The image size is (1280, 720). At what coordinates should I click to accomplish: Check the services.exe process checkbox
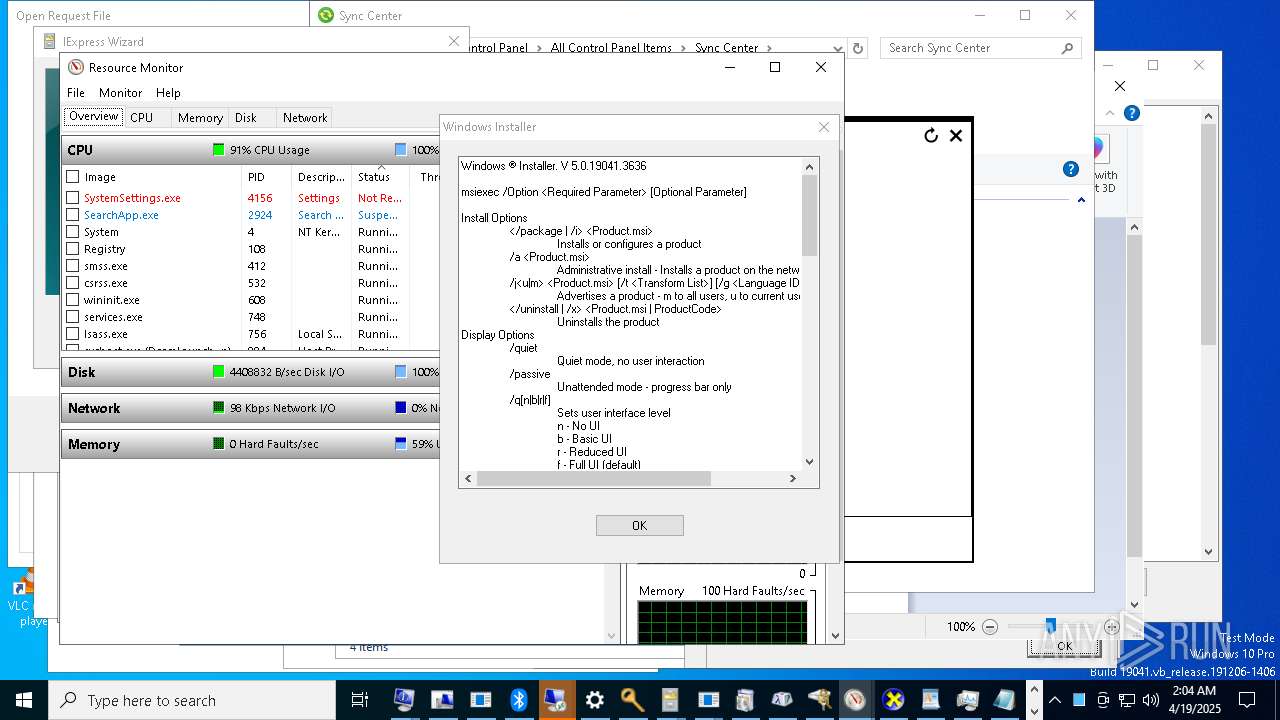[x=72, y=317]
